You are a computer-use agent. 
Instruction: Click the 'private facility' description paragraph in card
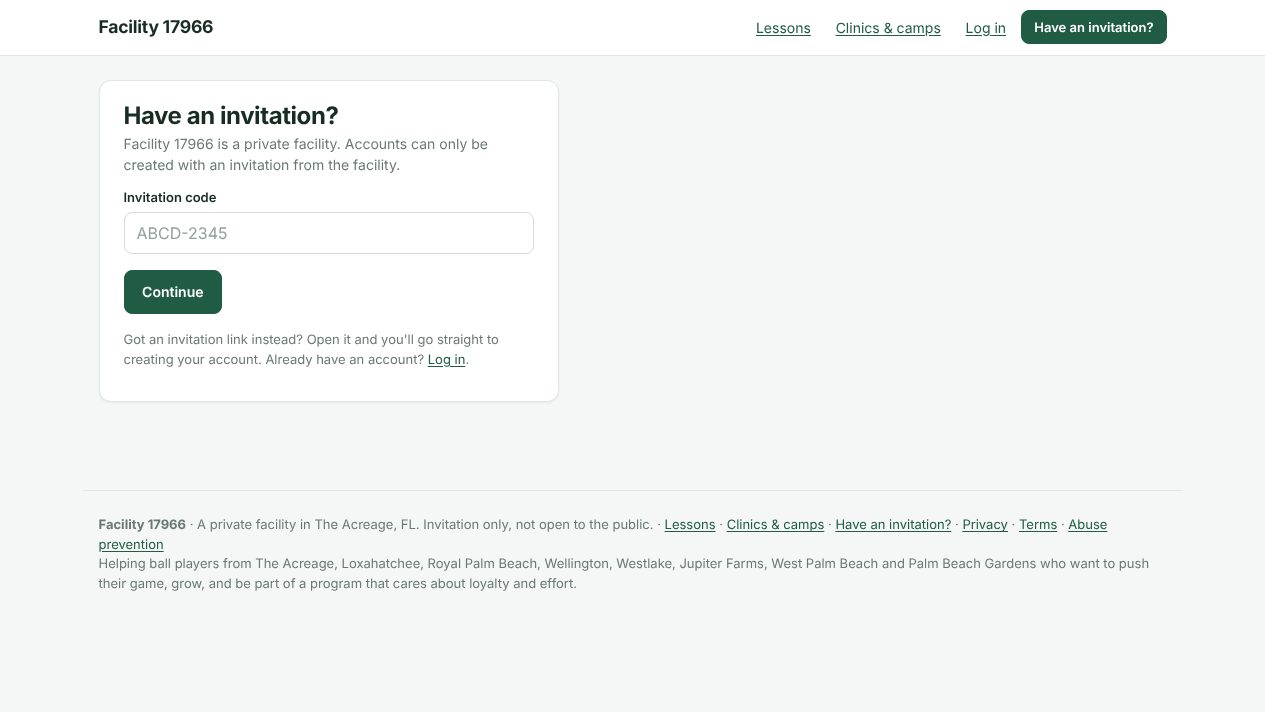[306, 155]
